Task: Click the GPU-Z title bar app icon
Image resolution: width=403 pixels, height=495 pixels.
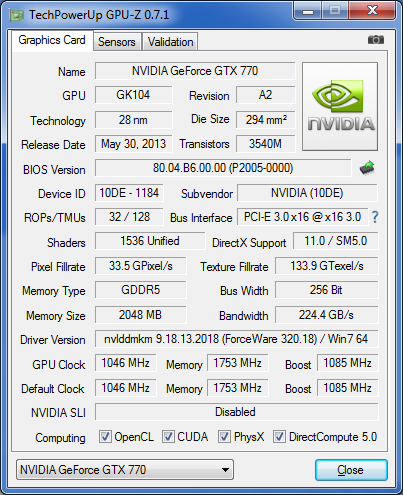Action: pos(17,15)
